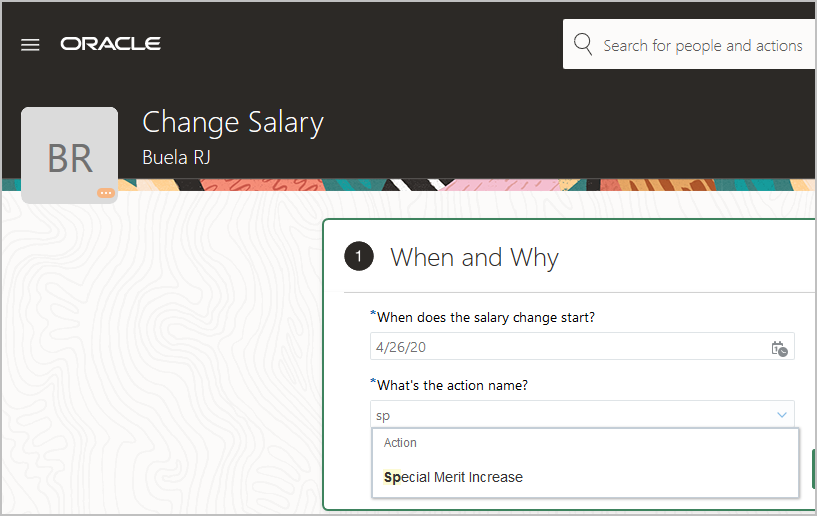
Task: Open the calendar date picker icon
Action: click(779, 348)
